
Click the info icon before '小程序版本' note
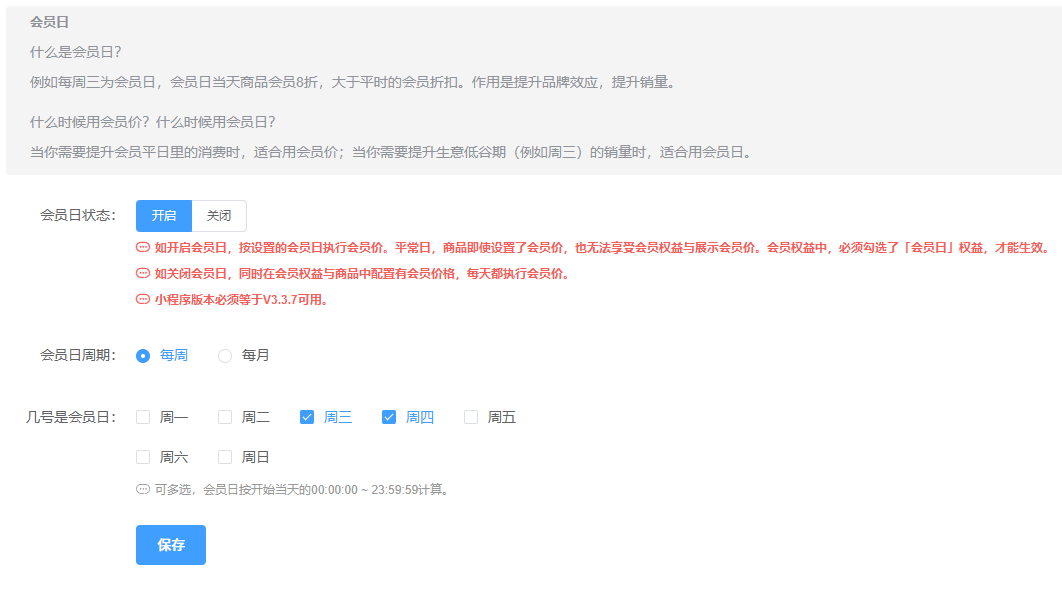[143, 299]
